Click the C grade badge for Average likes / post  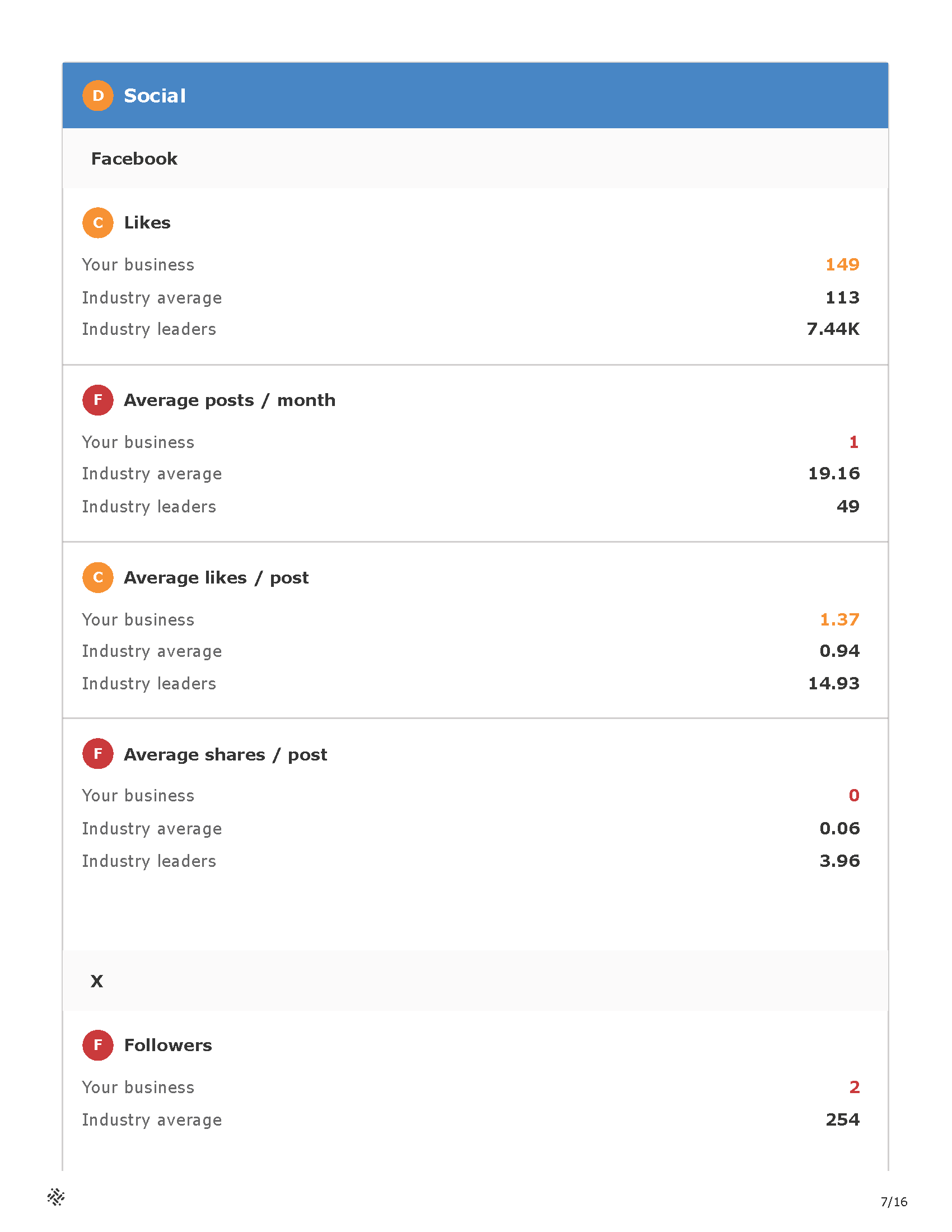pyautogui.click(x=98, y=578)
